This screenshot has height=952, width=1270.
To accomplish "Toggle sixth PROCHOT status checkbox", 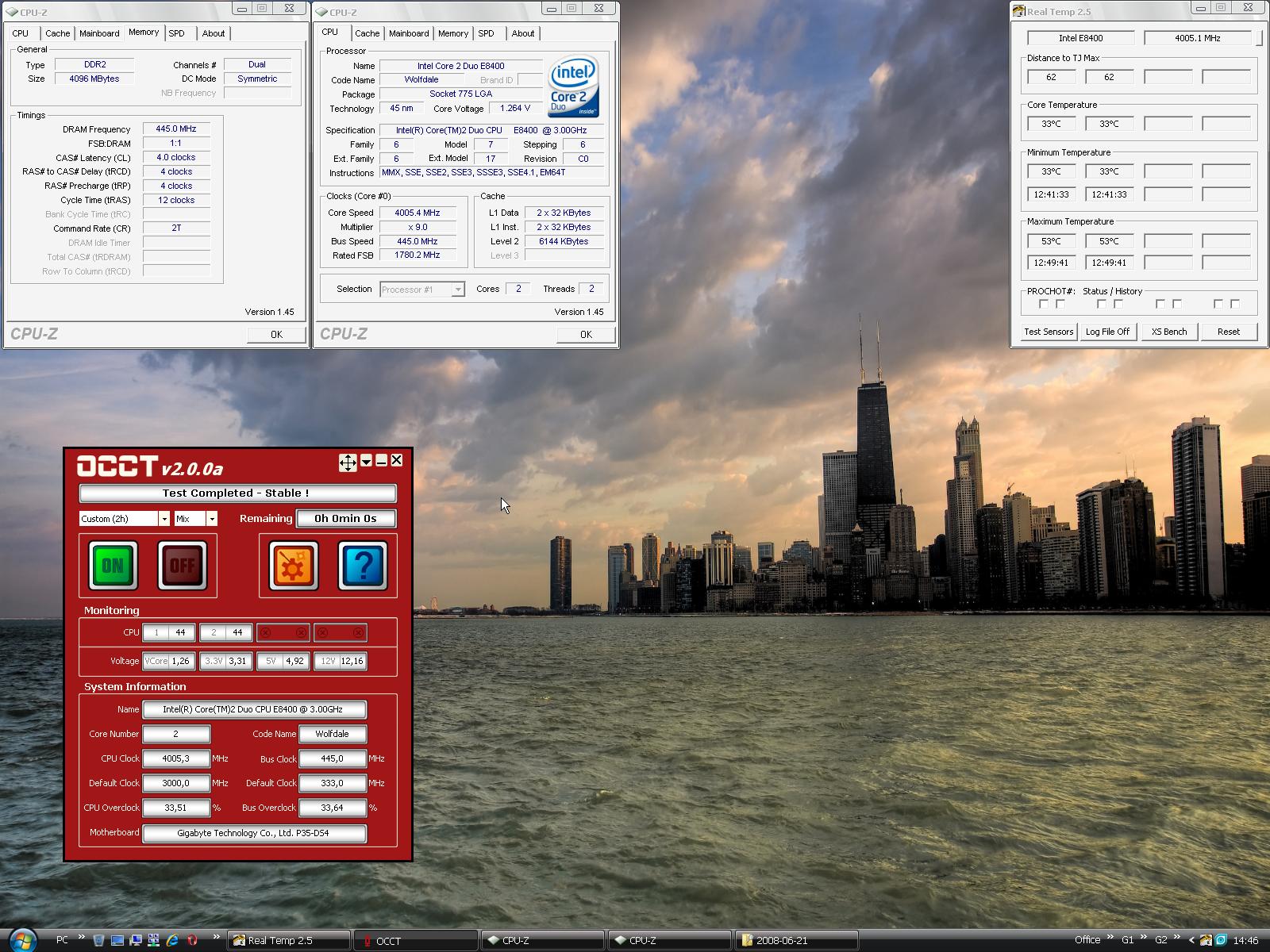I will pyautogui.click(x=1177, y=304).
